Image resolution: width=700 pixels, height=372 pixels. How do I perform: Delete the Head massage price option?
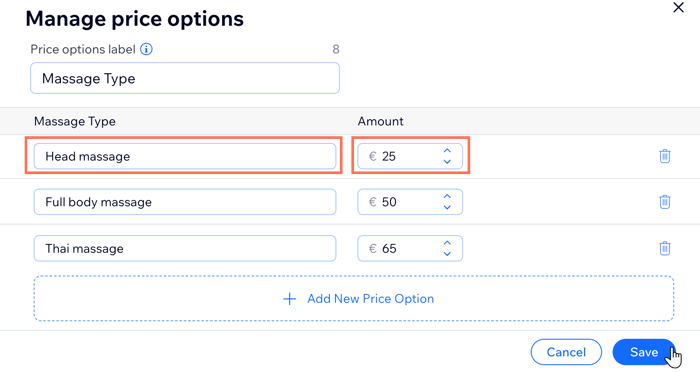point(665,156)
